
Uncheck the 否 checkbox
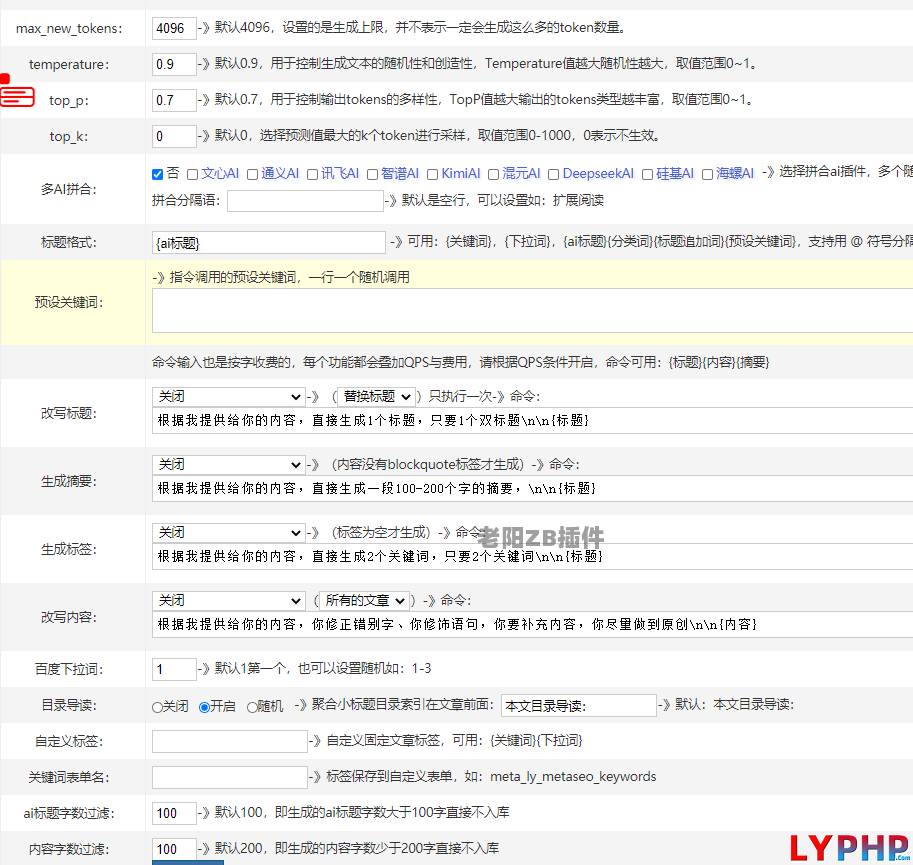[157, 174]
